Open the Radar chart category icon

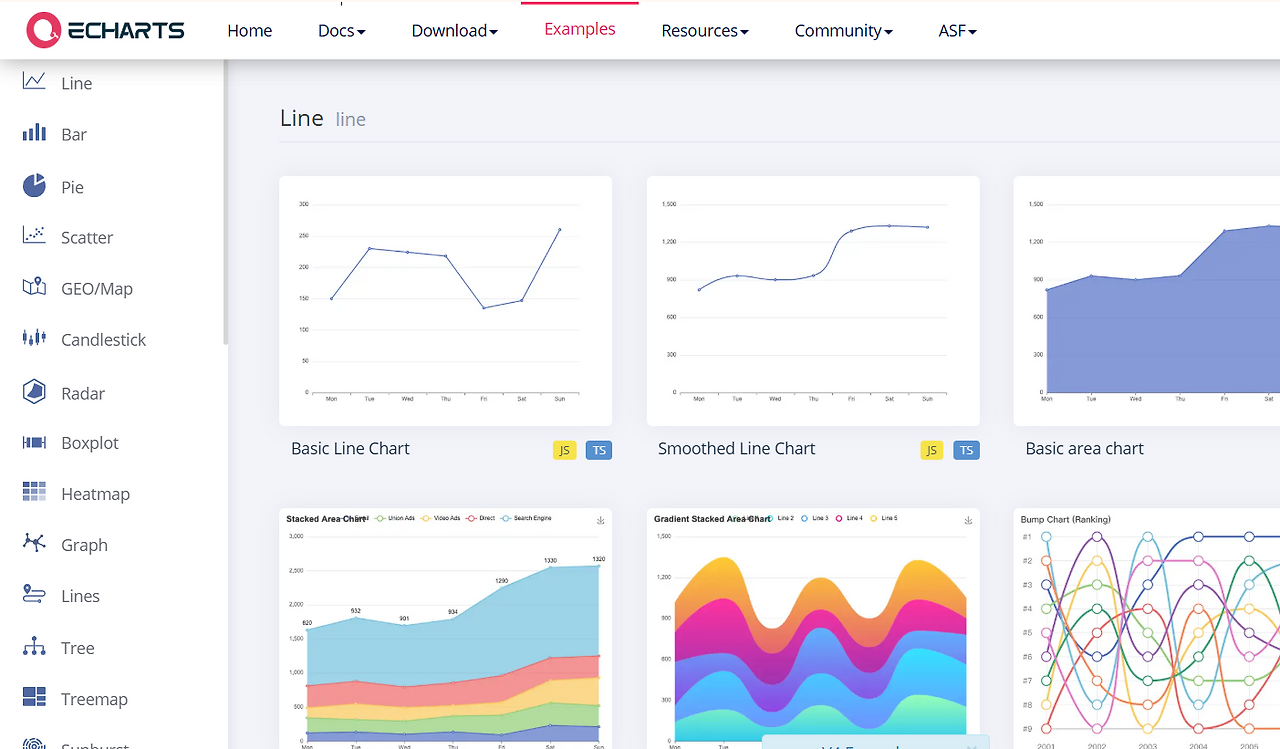(34, 391)
